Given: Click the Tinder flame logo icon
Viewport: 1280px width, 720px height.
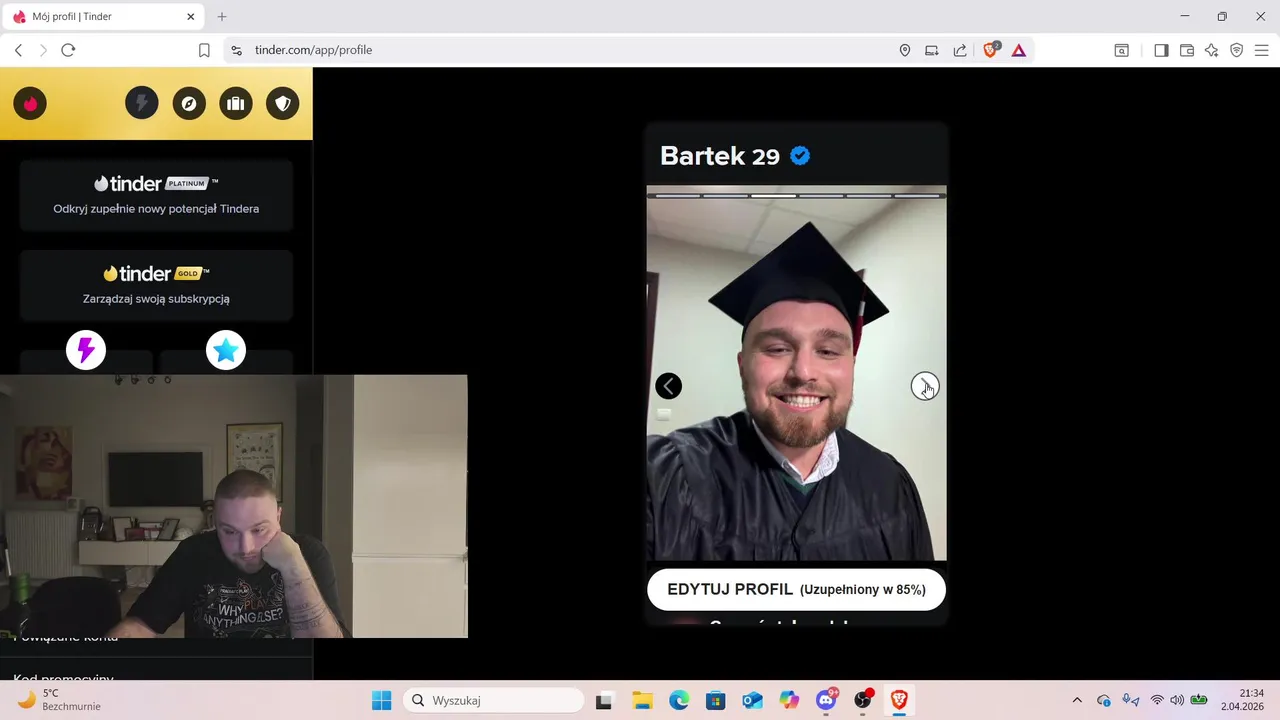Looking at the screenshot, I should (x=30, y=103).
